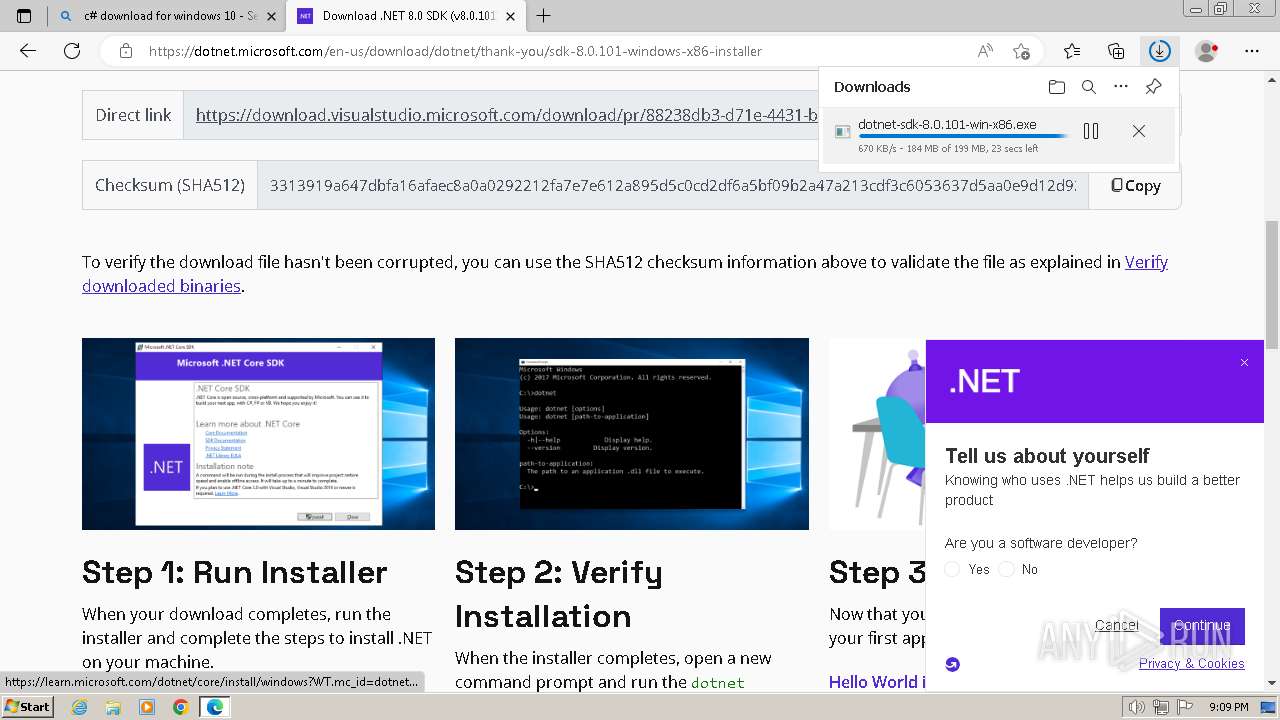This screenshot has height=720, width=1280.
Task: Click the checksum text field
Action: [x=673, y=185]
